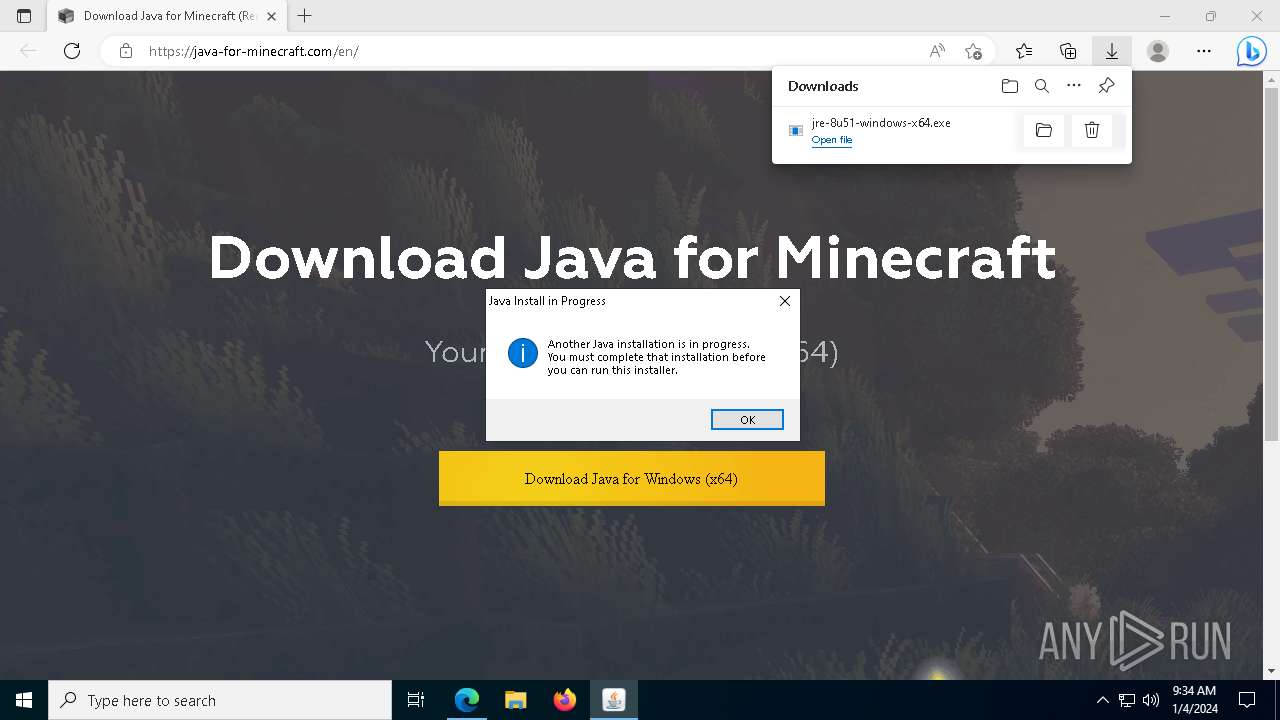
Task: Show hidden system tray icons
Action: click(1103, 700)
